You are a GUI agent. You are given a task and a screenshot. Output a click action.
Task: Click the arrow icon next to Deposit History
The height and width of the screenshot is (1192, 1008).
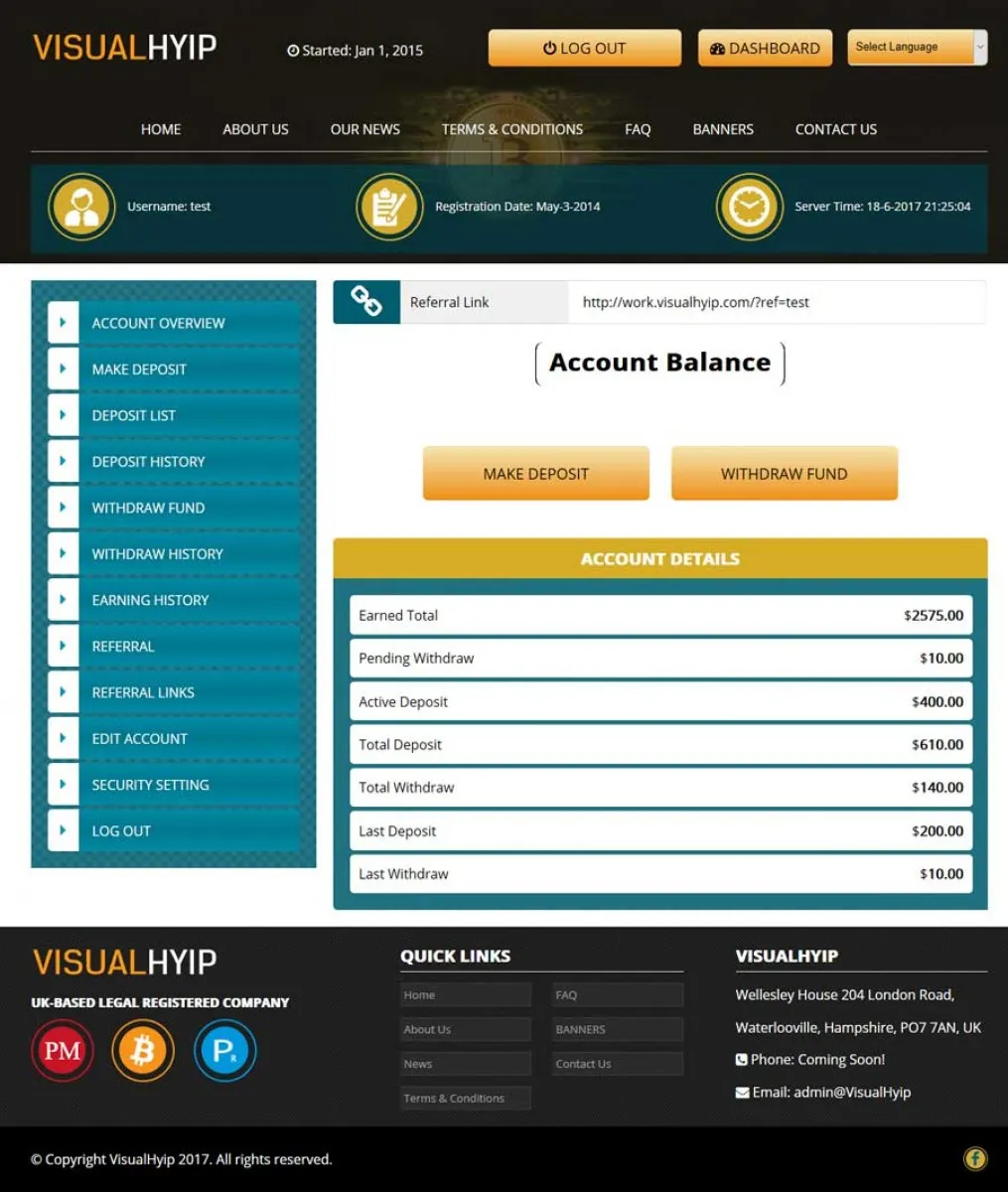pos(63,461)
